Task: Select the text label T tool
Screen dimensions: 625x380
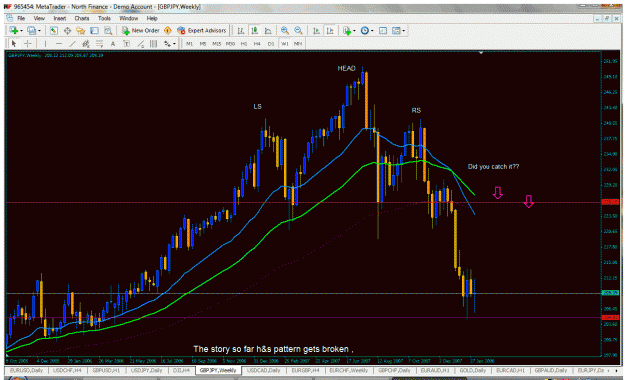Action: 126,43
